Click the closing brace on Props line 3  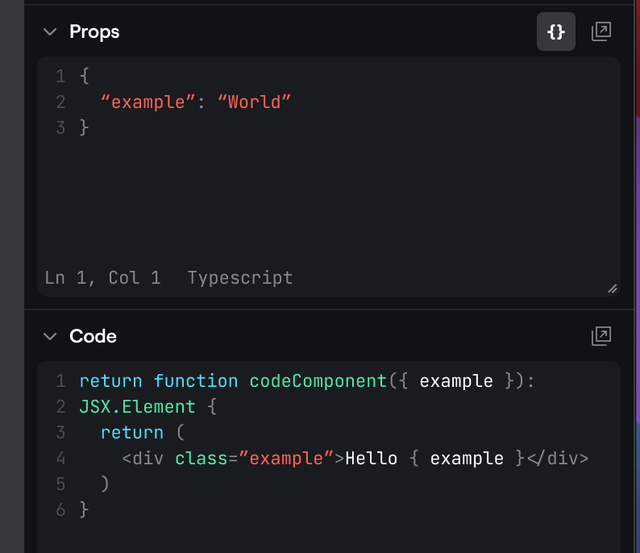coord(84,128)
